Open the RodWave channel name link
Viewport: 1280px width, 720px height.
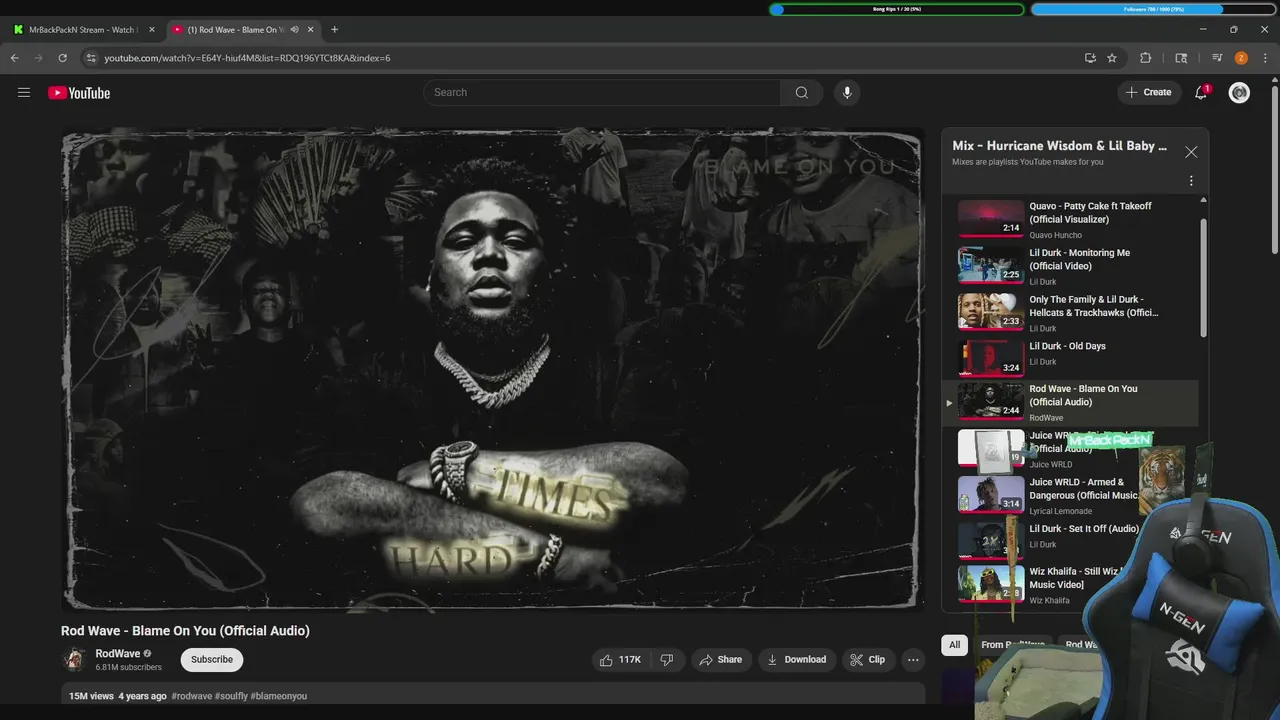(118, 654)
